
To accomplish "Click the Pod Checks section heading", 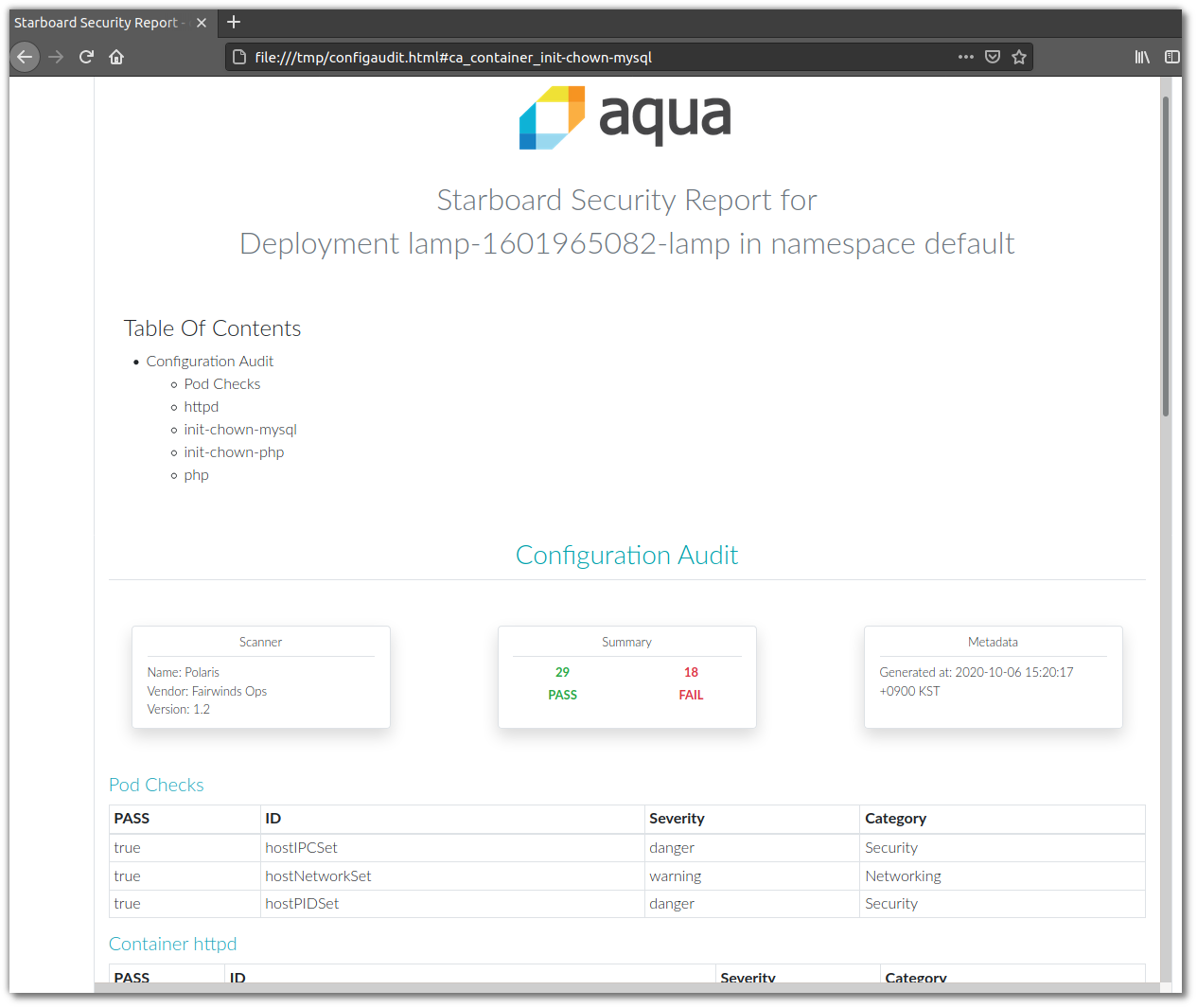I will (x=156, y=785).
